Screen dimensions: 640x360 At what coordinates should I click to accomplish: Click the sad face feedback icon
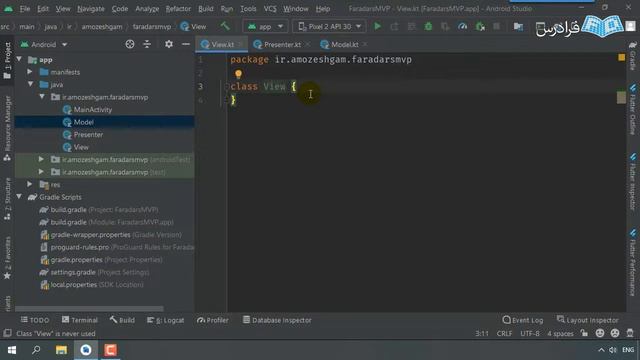(x=615, y=333)
